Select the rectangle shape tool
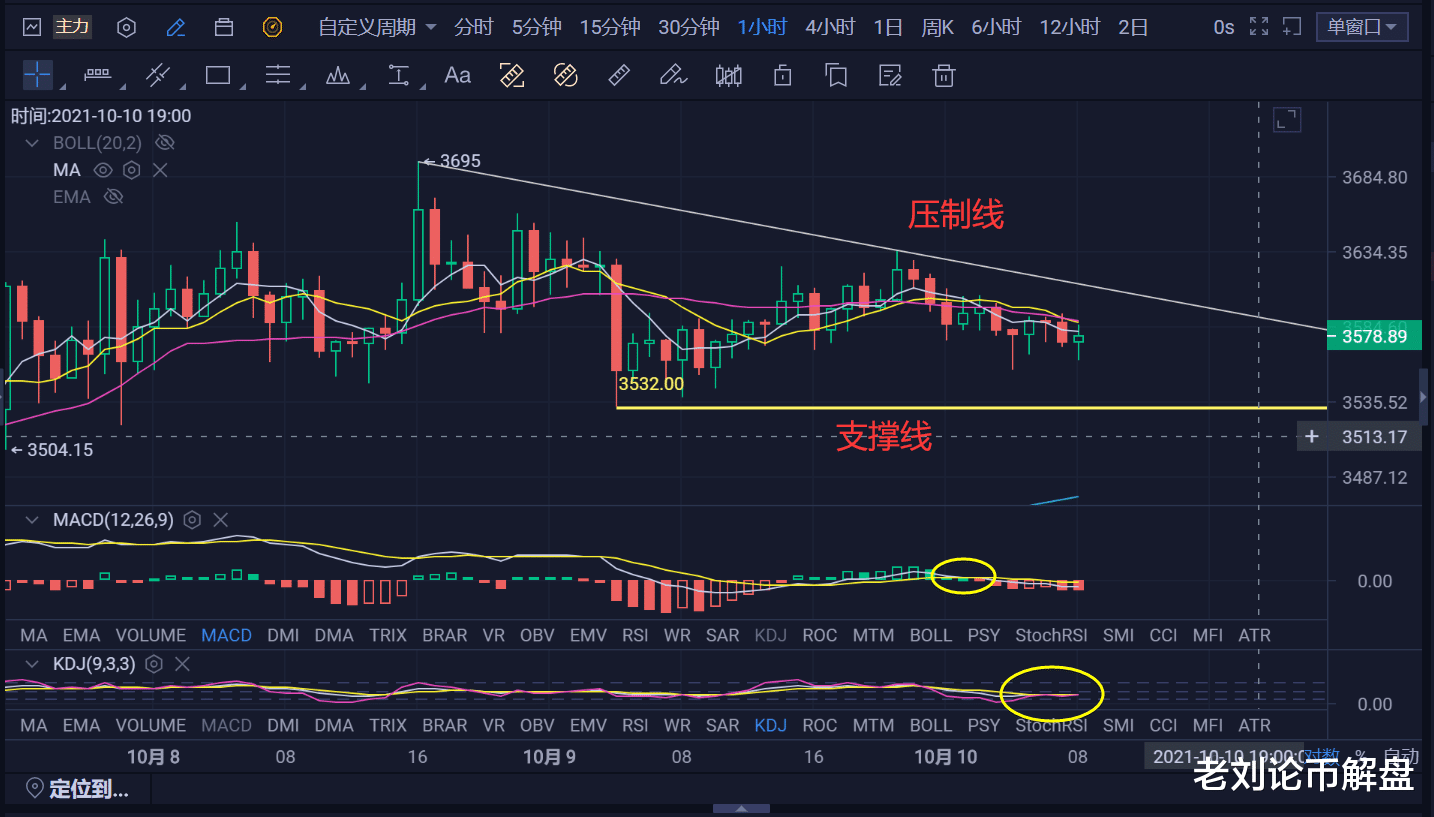The height and width of the screenshot is (817, 1434). (218, 75)
